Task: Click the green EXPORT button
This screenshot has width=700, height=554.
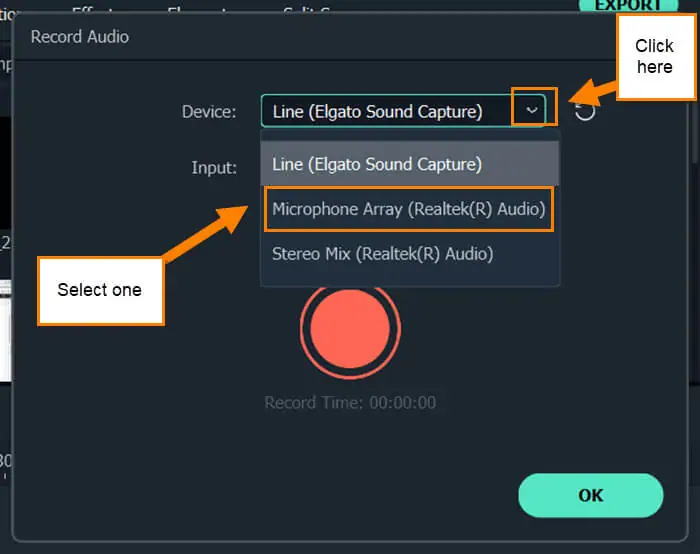Action: (x=629, y=5)
